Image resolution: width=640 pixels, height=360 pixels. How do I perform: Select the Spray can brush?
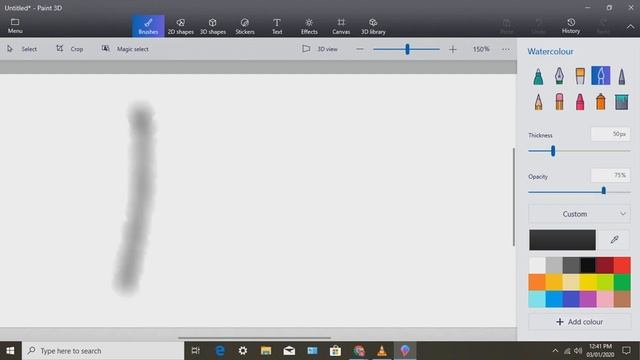point(600,101)
